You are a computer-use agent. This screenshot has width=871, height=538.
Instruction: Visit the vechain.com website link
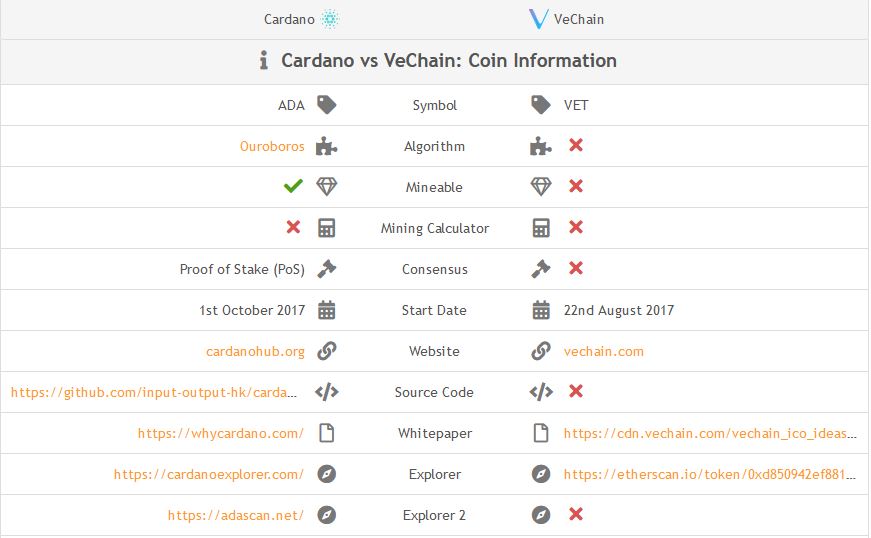pyautogui.click(x=604, y=351)
